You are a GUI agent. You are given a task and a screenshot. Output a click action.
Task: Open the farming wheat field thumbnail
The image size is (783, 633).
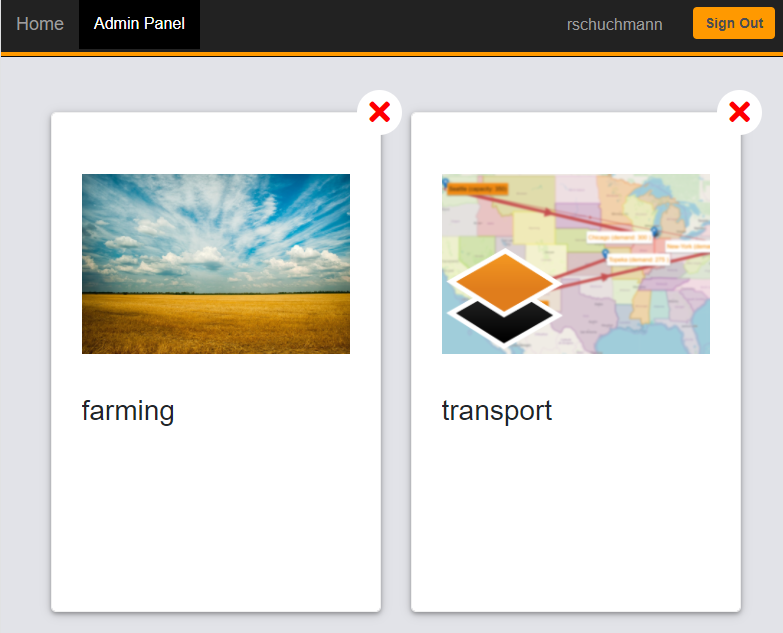coord(216,264)
